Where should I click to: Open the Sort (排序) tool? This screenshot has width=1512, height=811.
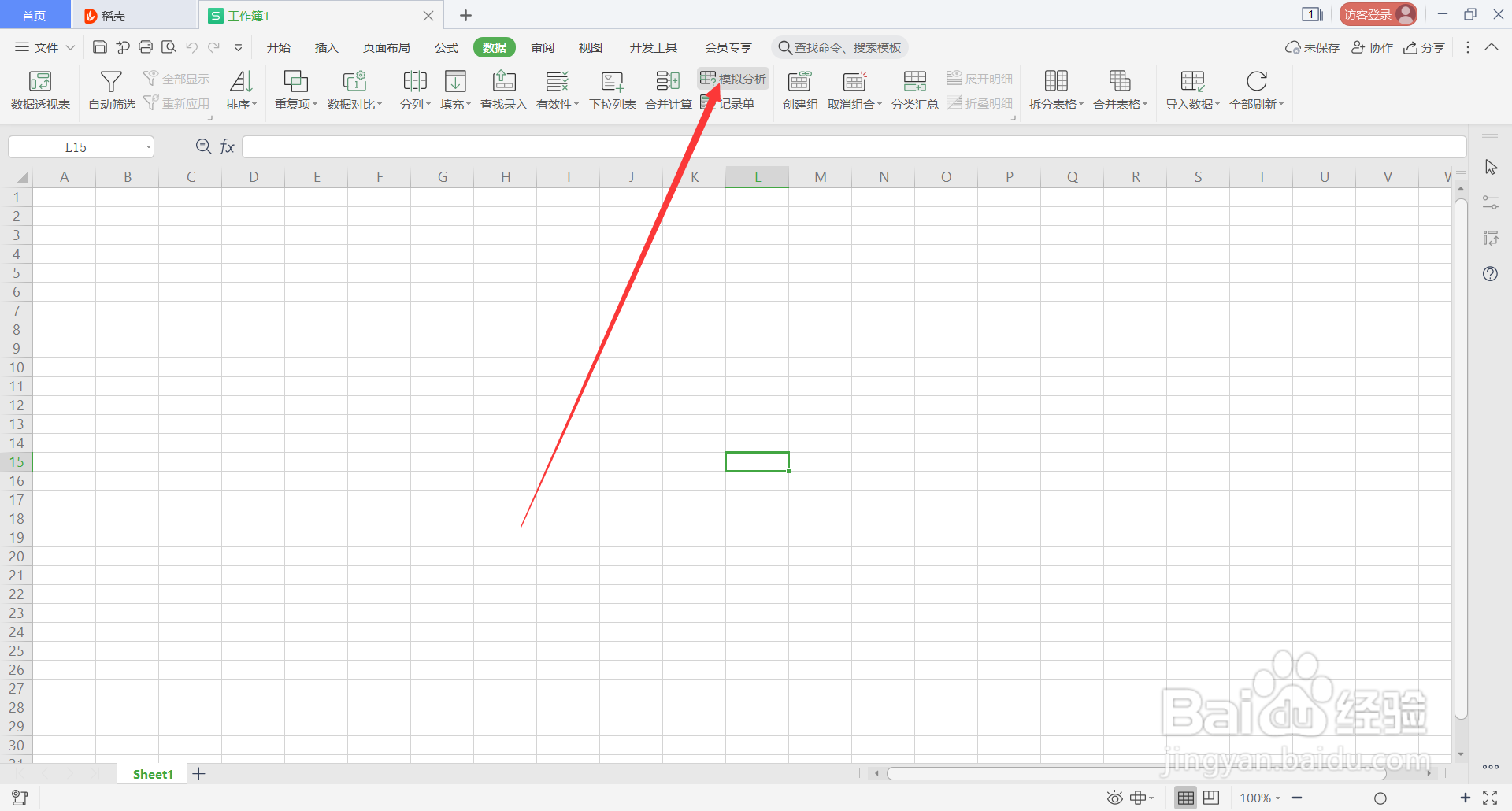(241, 91)
